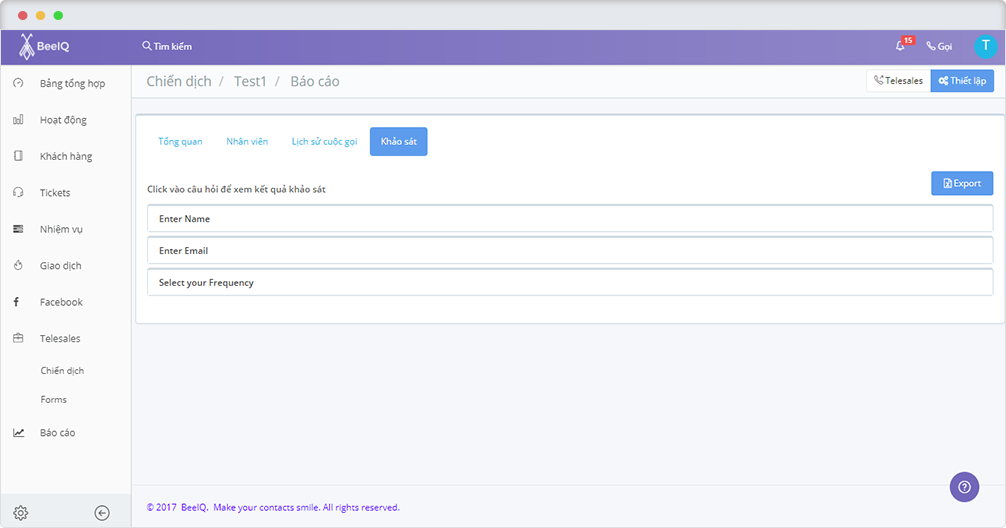Click the Export button

(962, 183)
